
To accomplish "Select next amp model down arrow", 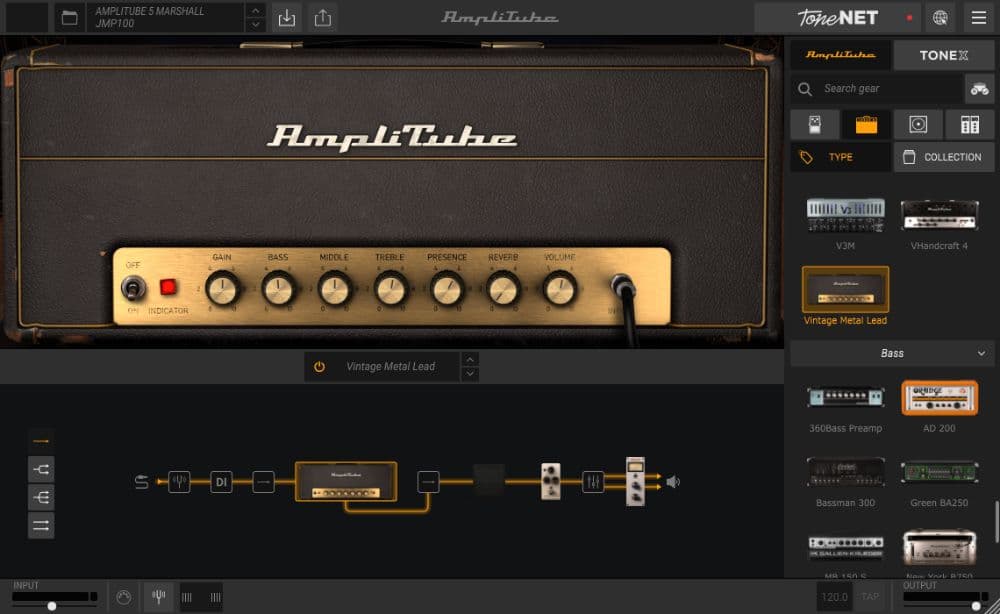I will tap(470, 374).
